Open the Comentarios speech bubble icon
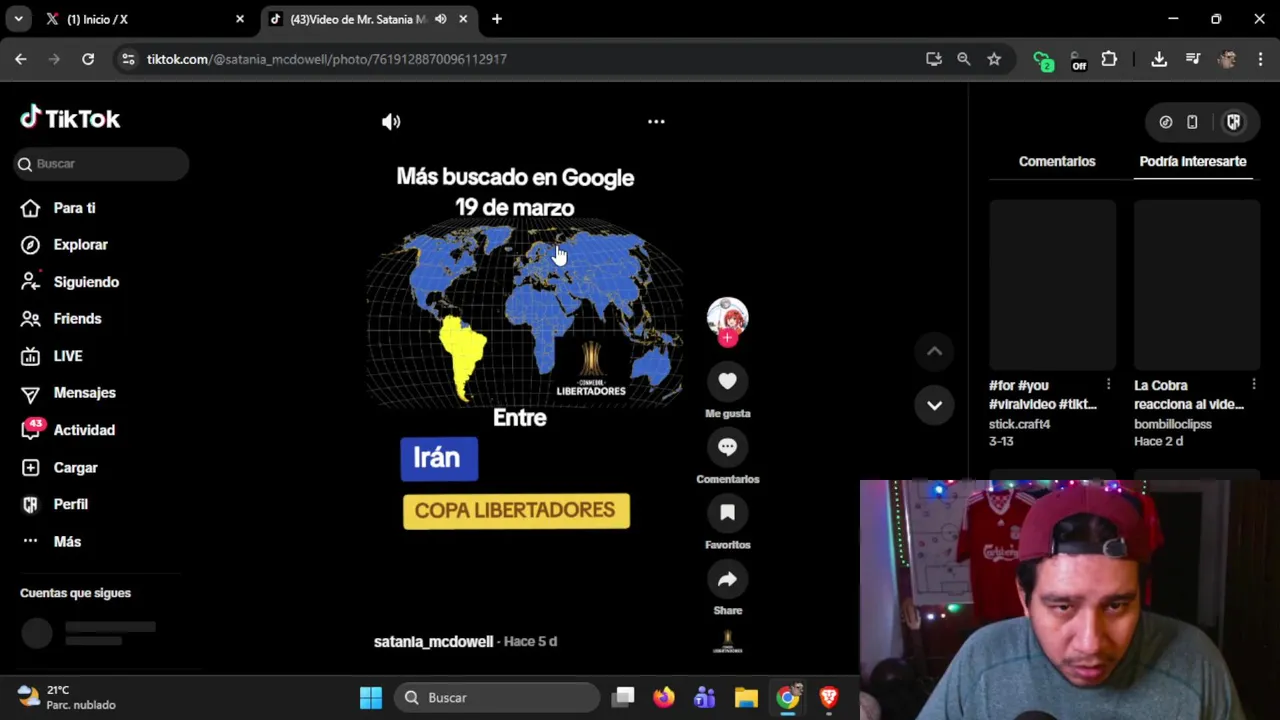Viewport: 1280px width, 720px height. tap(727, 447)
